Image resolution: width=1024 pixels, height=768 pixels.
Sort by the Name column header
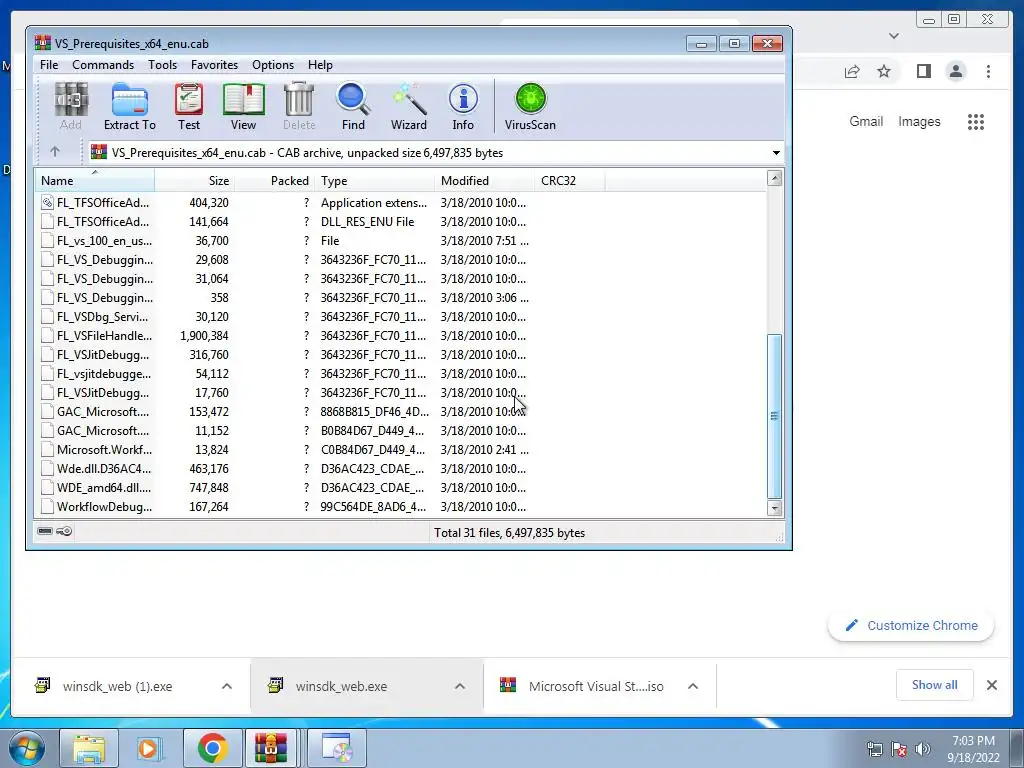95,181
